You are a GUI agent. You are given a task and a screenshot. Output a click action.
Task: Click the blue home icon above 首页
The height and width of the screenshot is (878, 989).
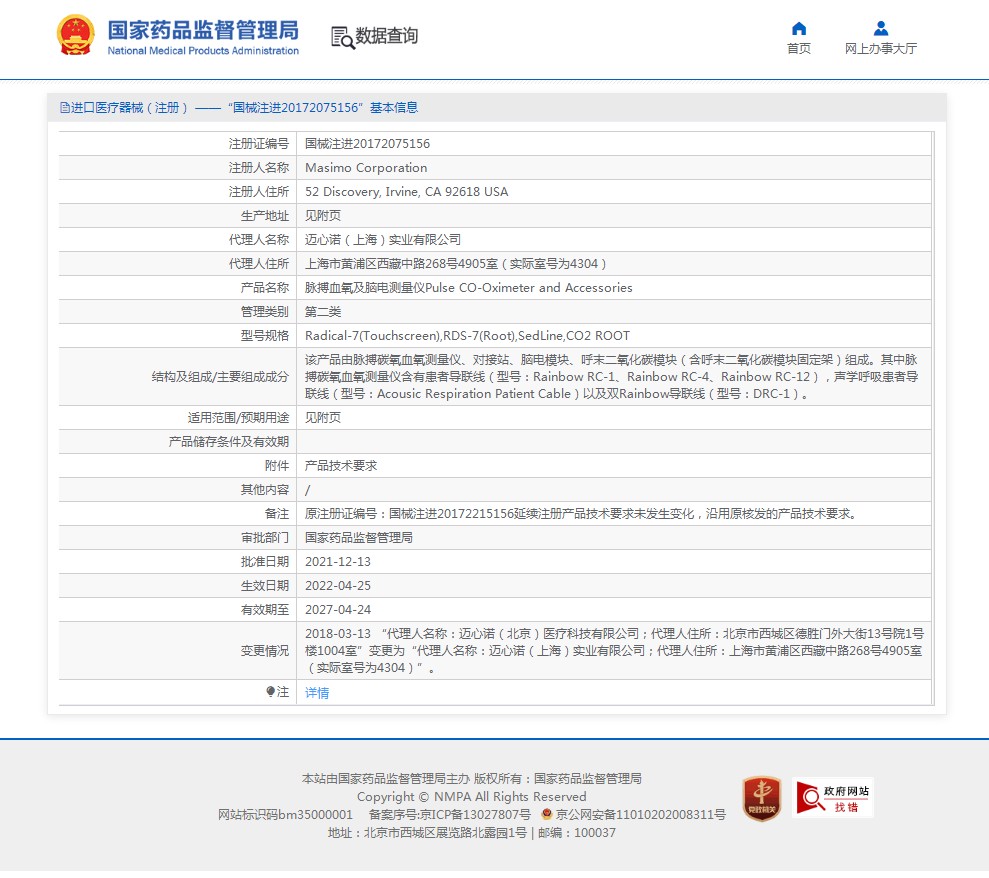[799, 28]
